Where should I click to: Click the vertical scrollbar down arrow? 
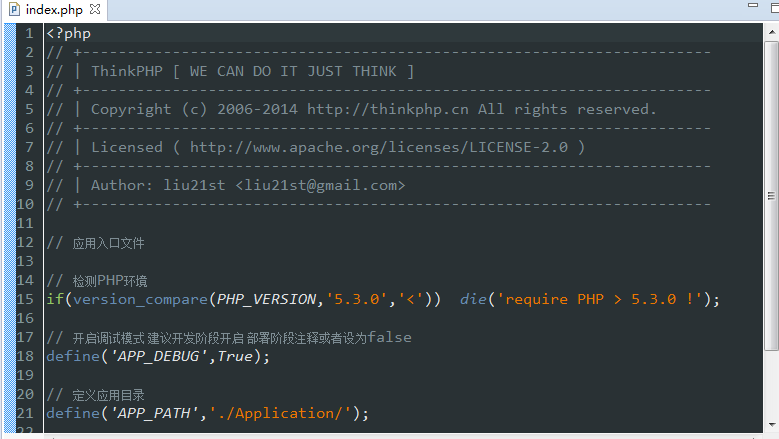772,425
